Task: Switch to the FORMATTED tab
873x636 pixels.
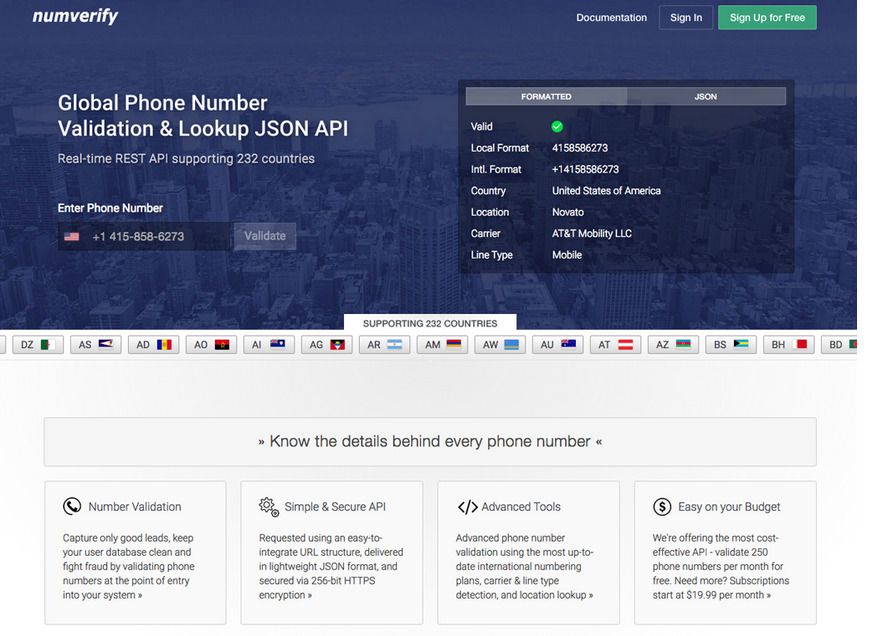Action: point(545,96)
